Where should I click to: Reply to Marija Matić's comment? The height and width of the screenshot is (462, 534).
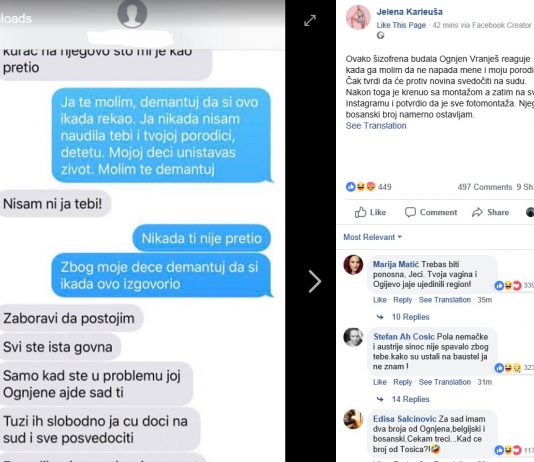[x=403, y=300]
